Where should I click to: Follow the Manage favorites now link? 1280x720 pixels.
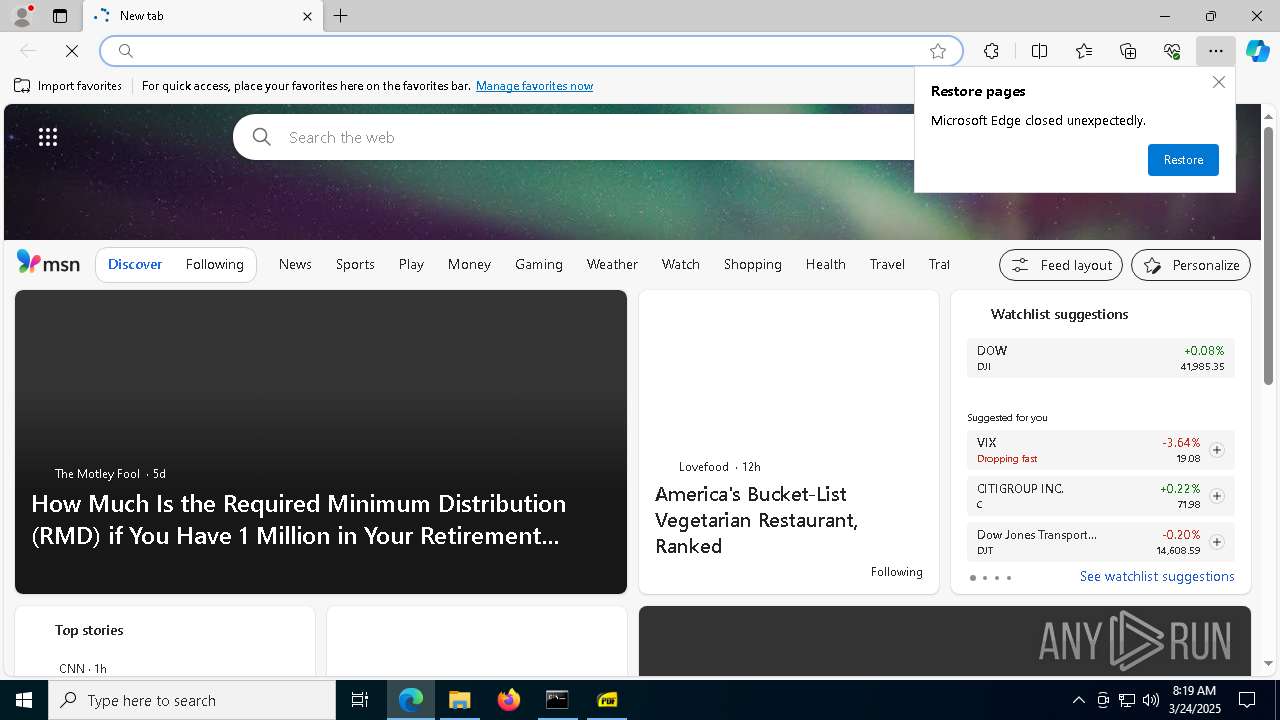coord(534,86)
